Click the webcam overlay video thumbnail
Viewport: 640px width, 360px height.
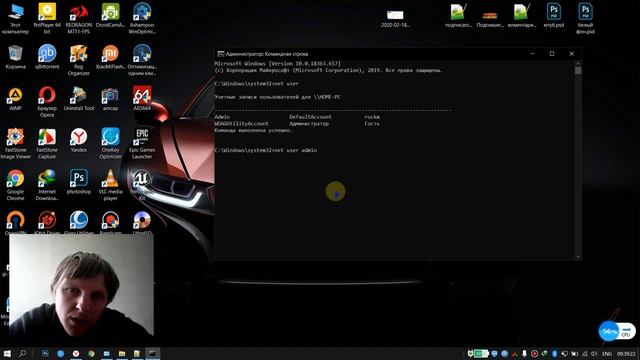81,285
